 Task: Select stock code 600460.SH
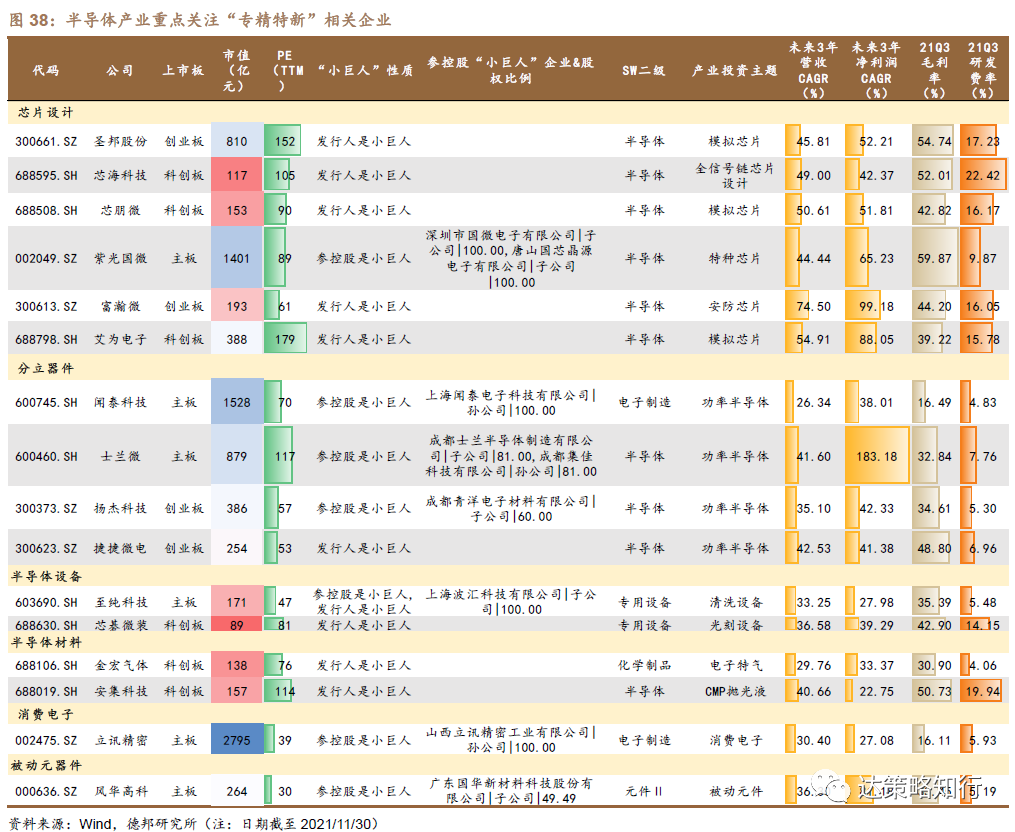click(46, 456)
